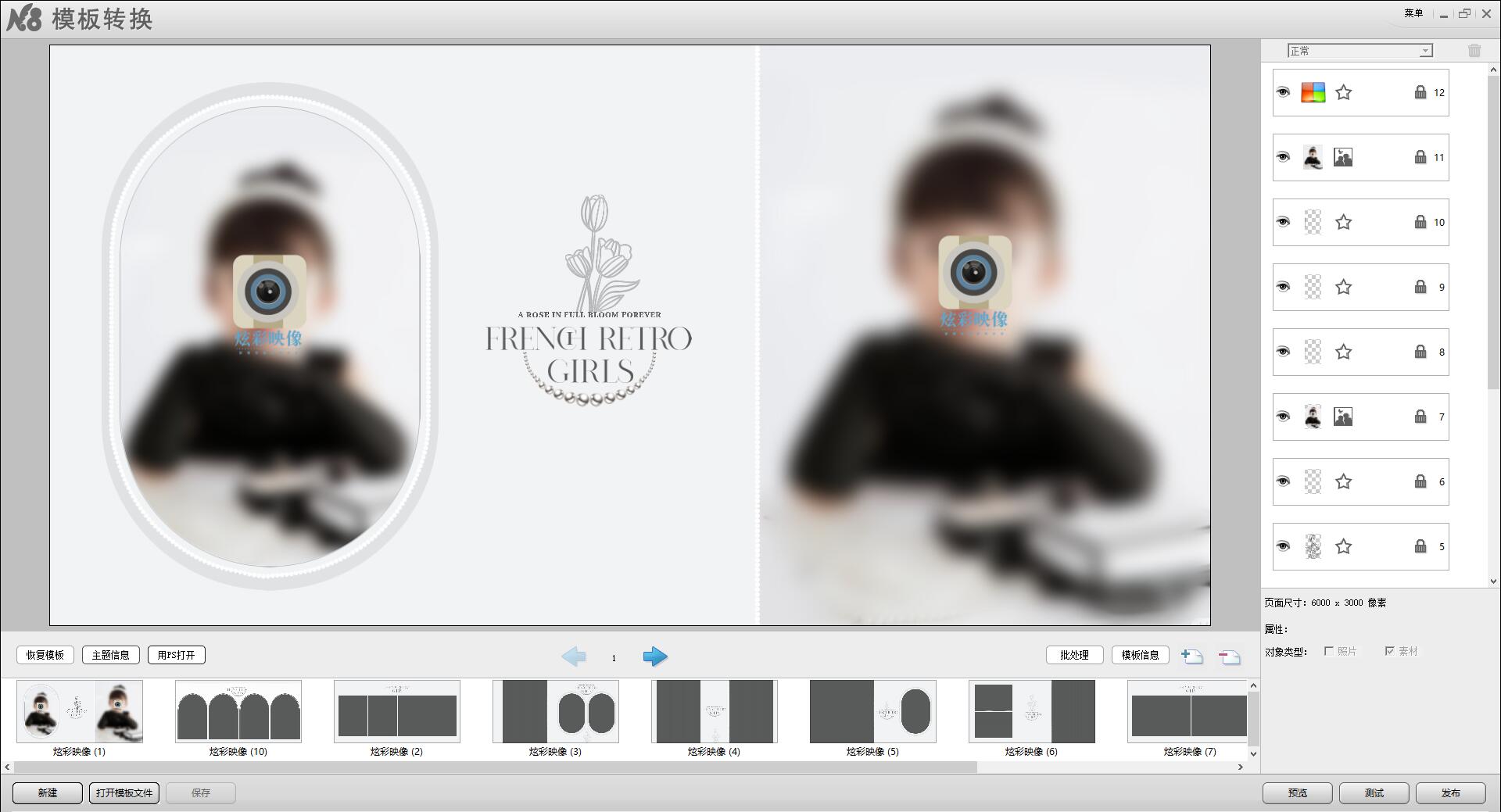
Task: Click the lock icon on layer 7
Action: (1420, 417)
